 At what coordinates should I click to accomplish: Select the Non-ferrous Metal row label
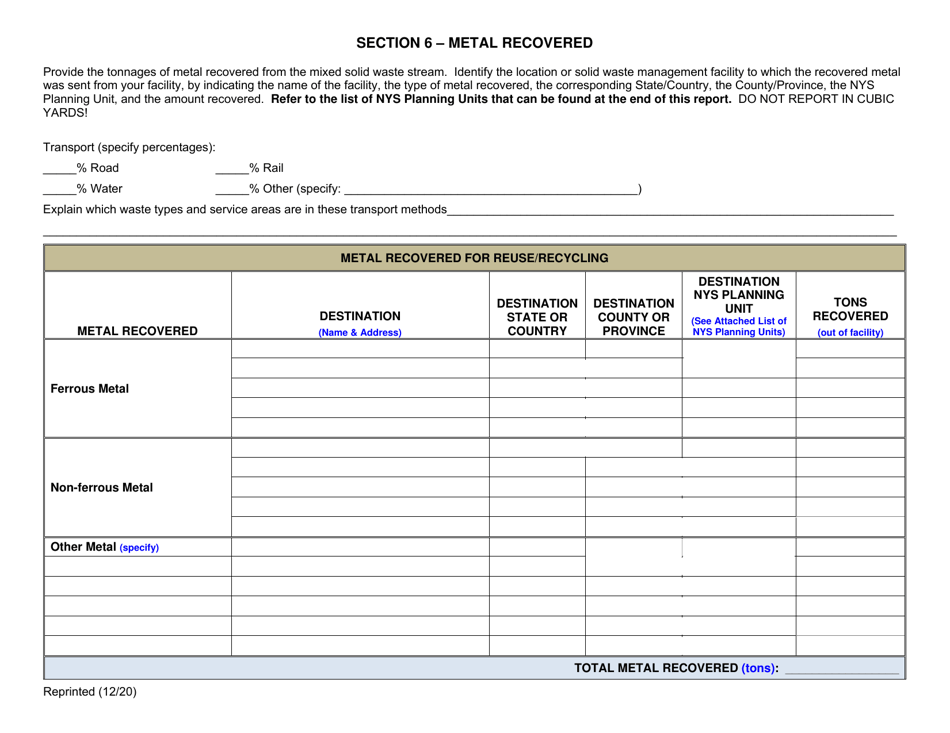coord(101,488)
